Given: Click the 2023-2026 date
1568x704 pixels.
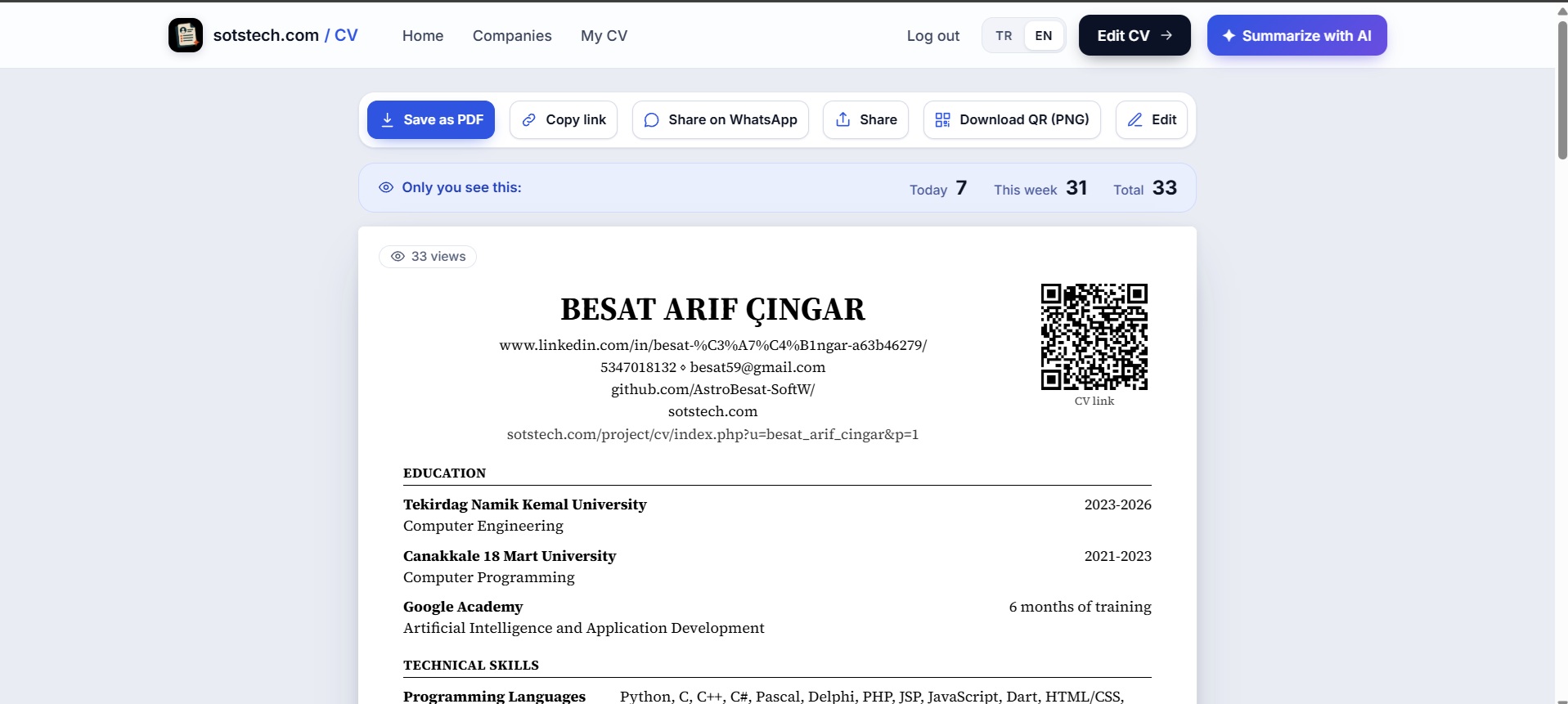Looking at the screenshot, I should pyautogui.click(x=1117, y=504).
